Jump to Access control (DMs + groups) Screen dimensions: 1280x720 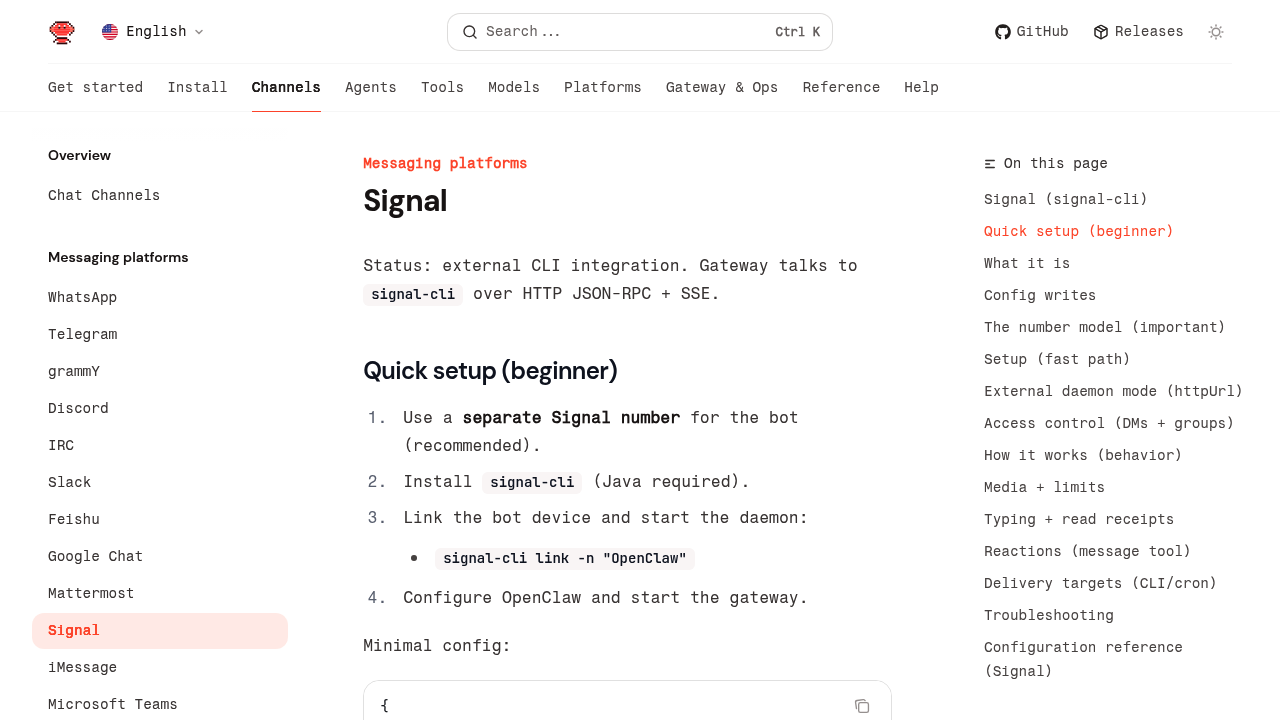pos(1108,423)
